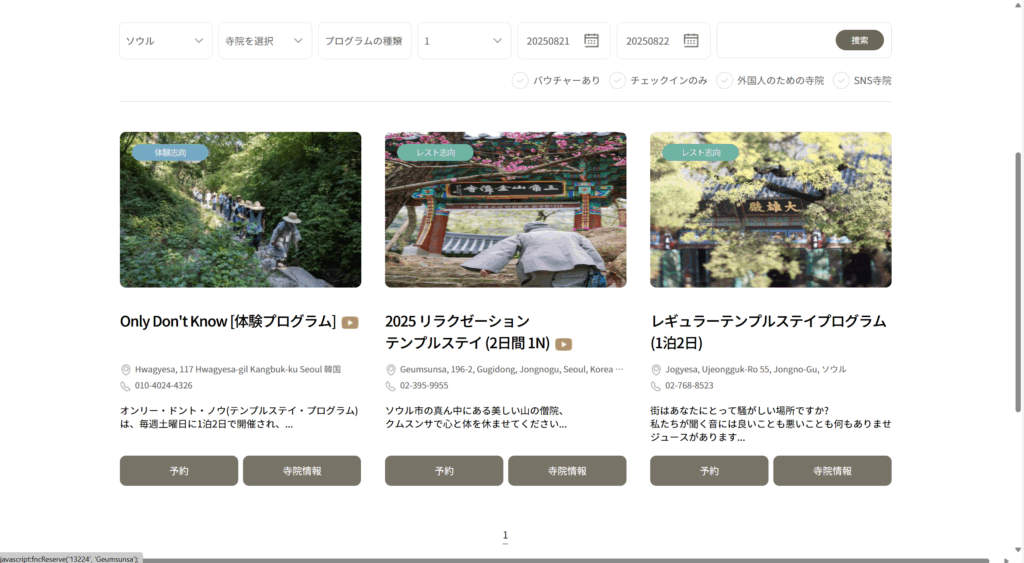Click video icon beside 2025 リラクゼーション title

pyautogui.click(x=564, y=344)
